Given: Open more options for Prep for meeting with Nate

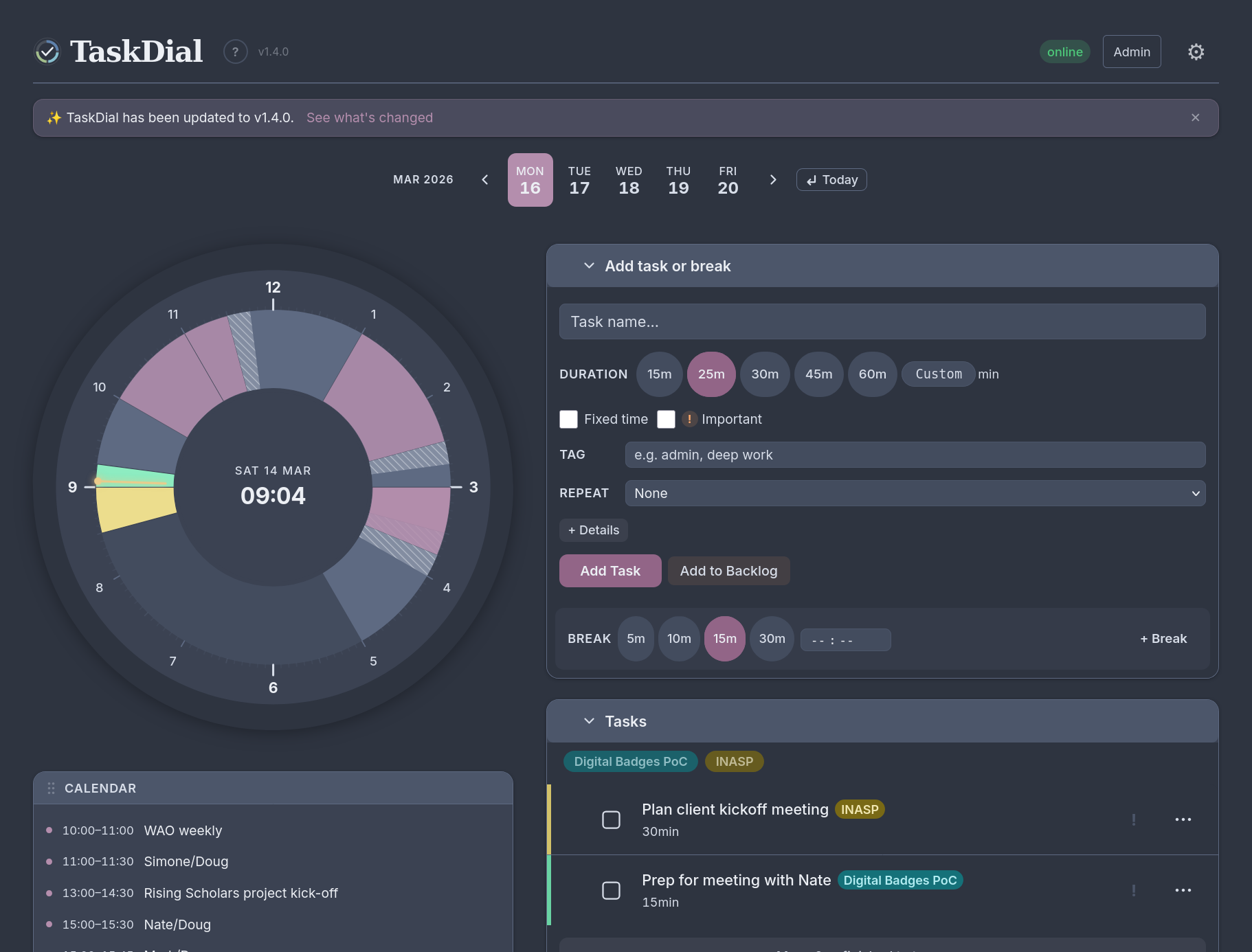Looking at the screenshot, I should (x=1183, y=890).
